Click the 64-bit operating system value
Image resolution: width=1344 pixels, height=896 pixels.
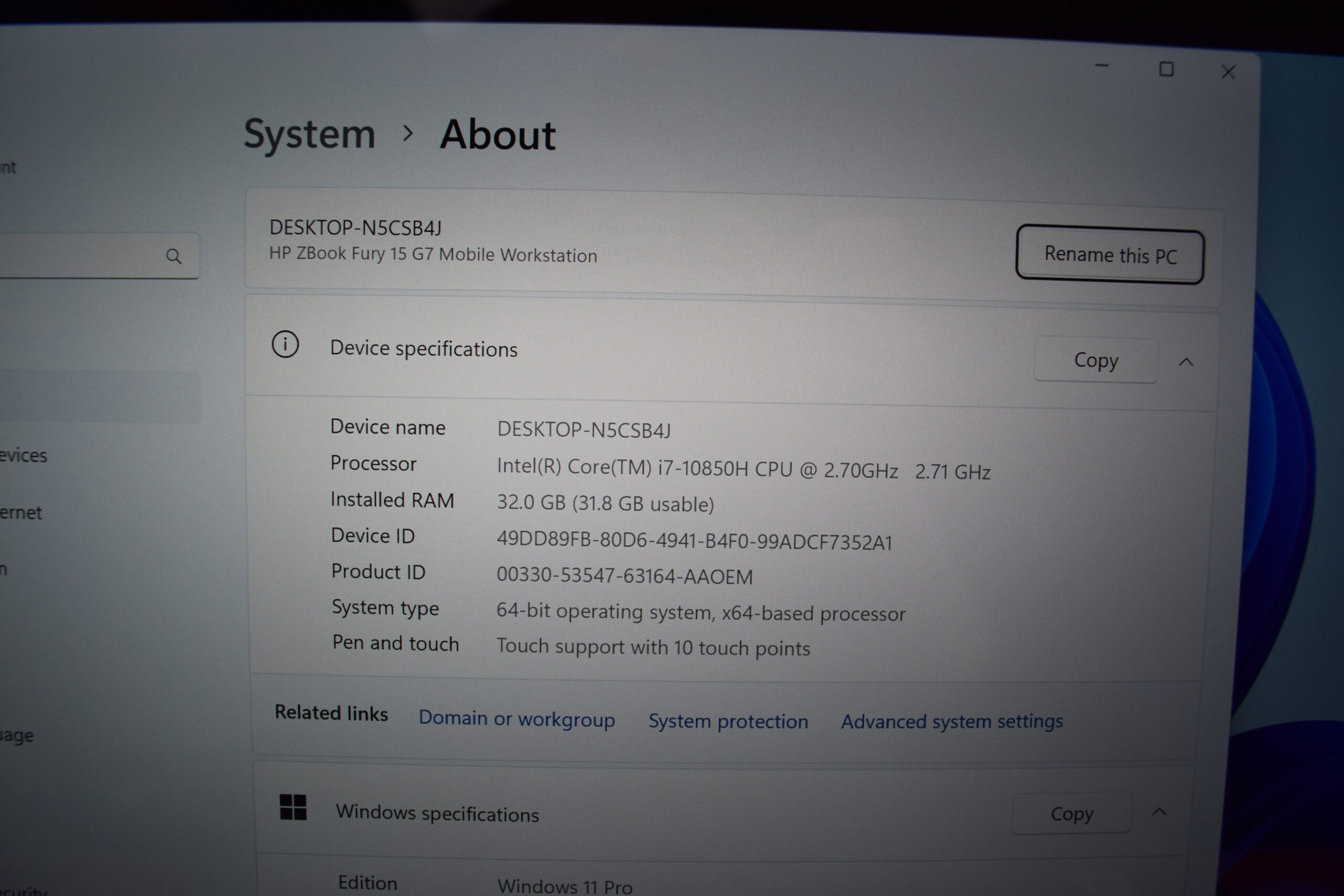[700, 612]
